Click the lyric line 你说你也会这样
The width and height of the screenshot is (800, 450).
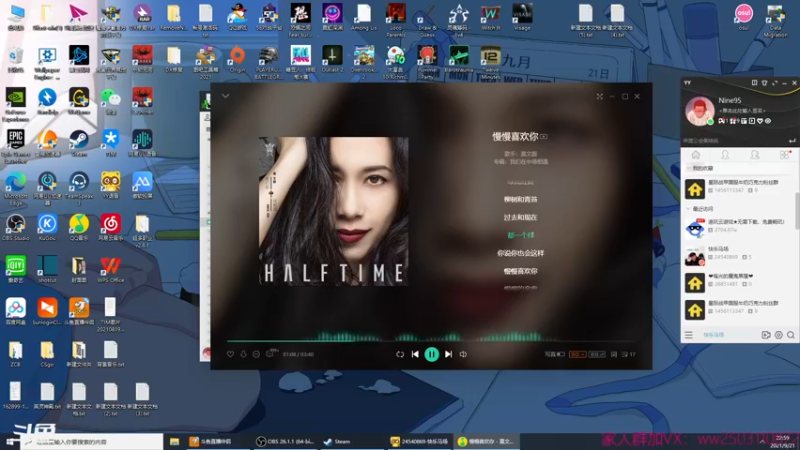tap(520, 253)
